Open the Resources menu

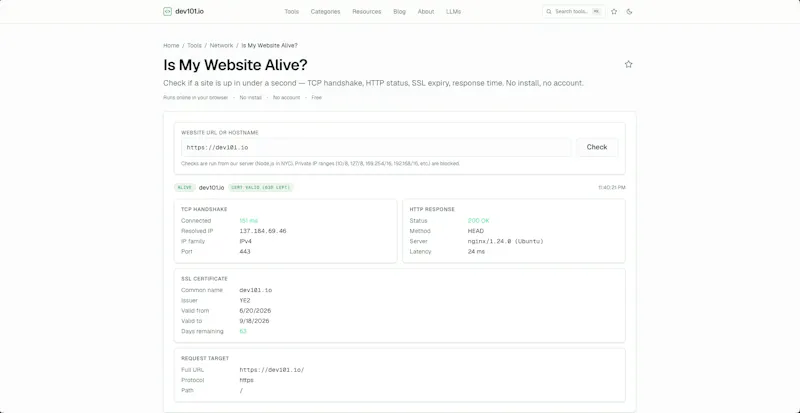pos(366,11)
